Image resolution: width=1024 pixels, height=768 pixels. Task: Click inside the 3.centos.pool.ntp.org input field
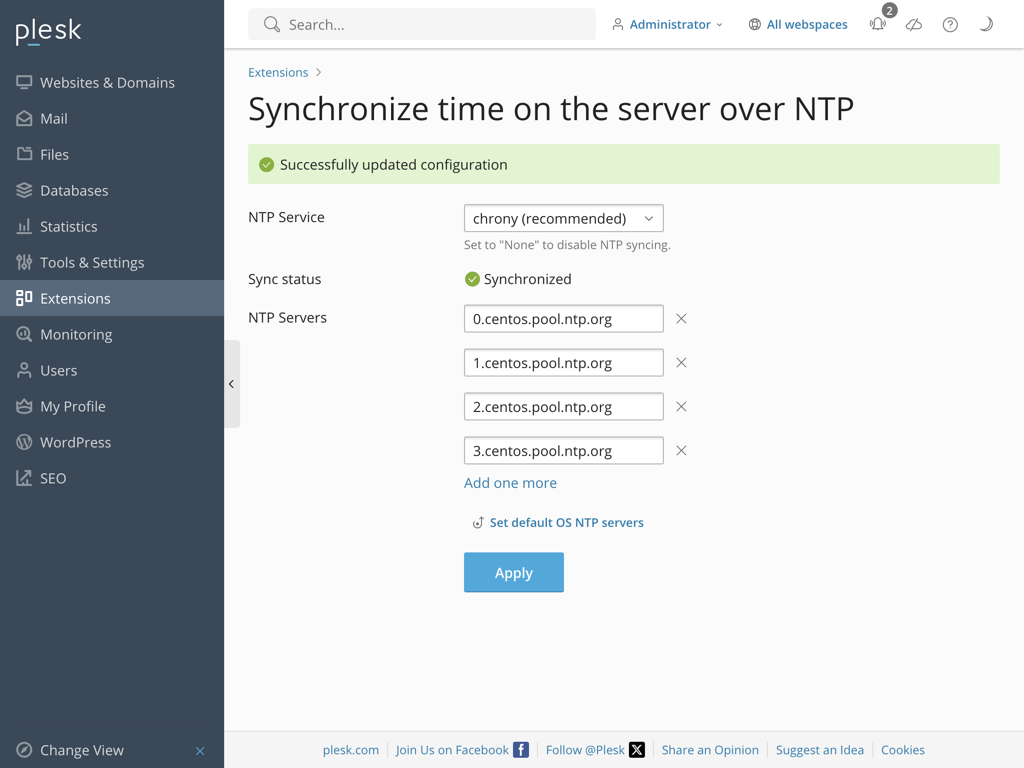563,450
